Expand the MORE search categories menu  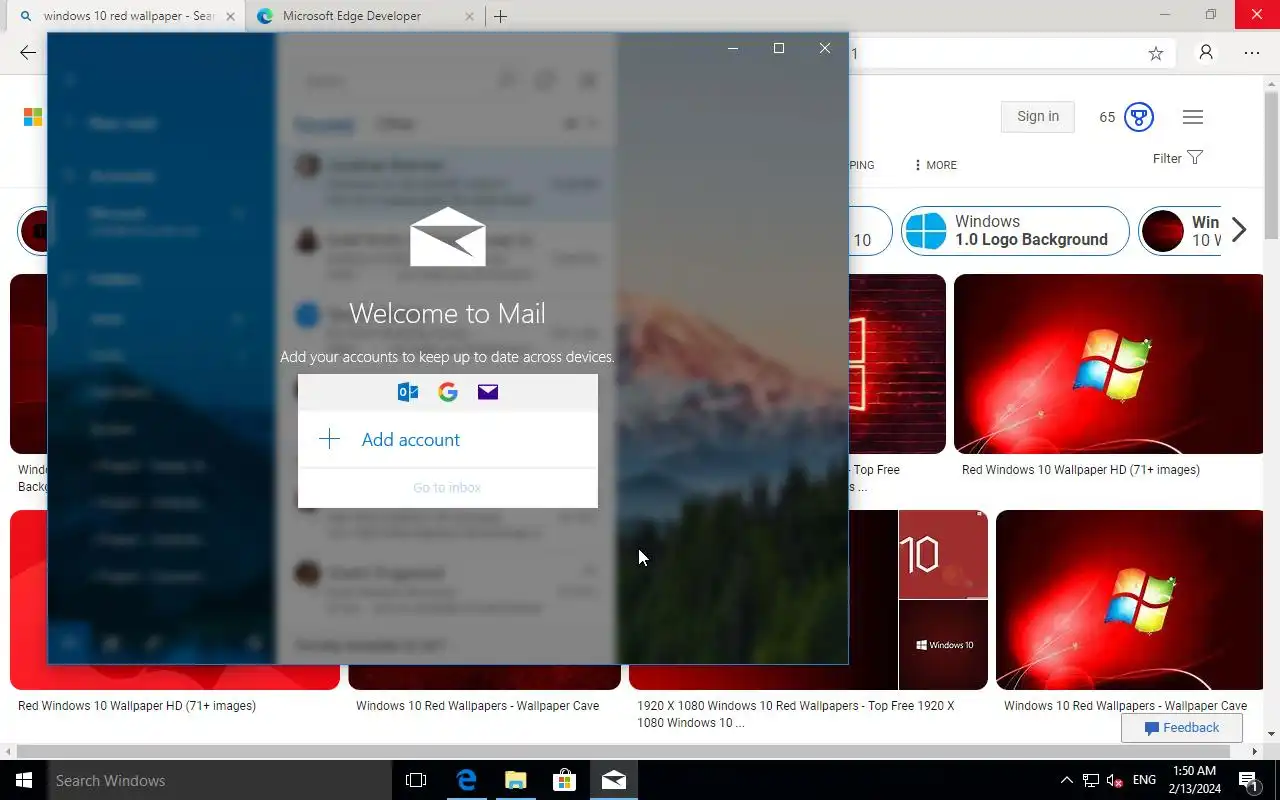pos(936,165)
